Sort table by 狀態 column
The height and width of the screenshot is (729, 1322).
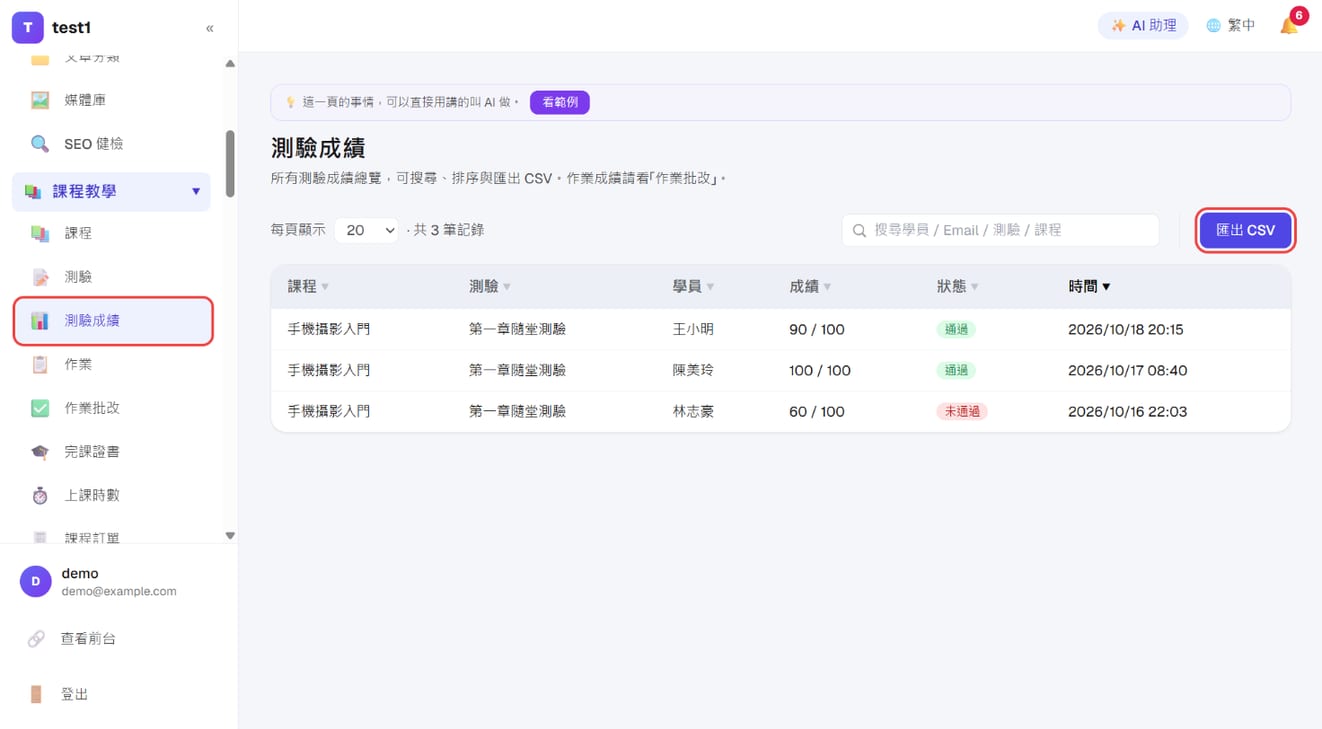957,287
